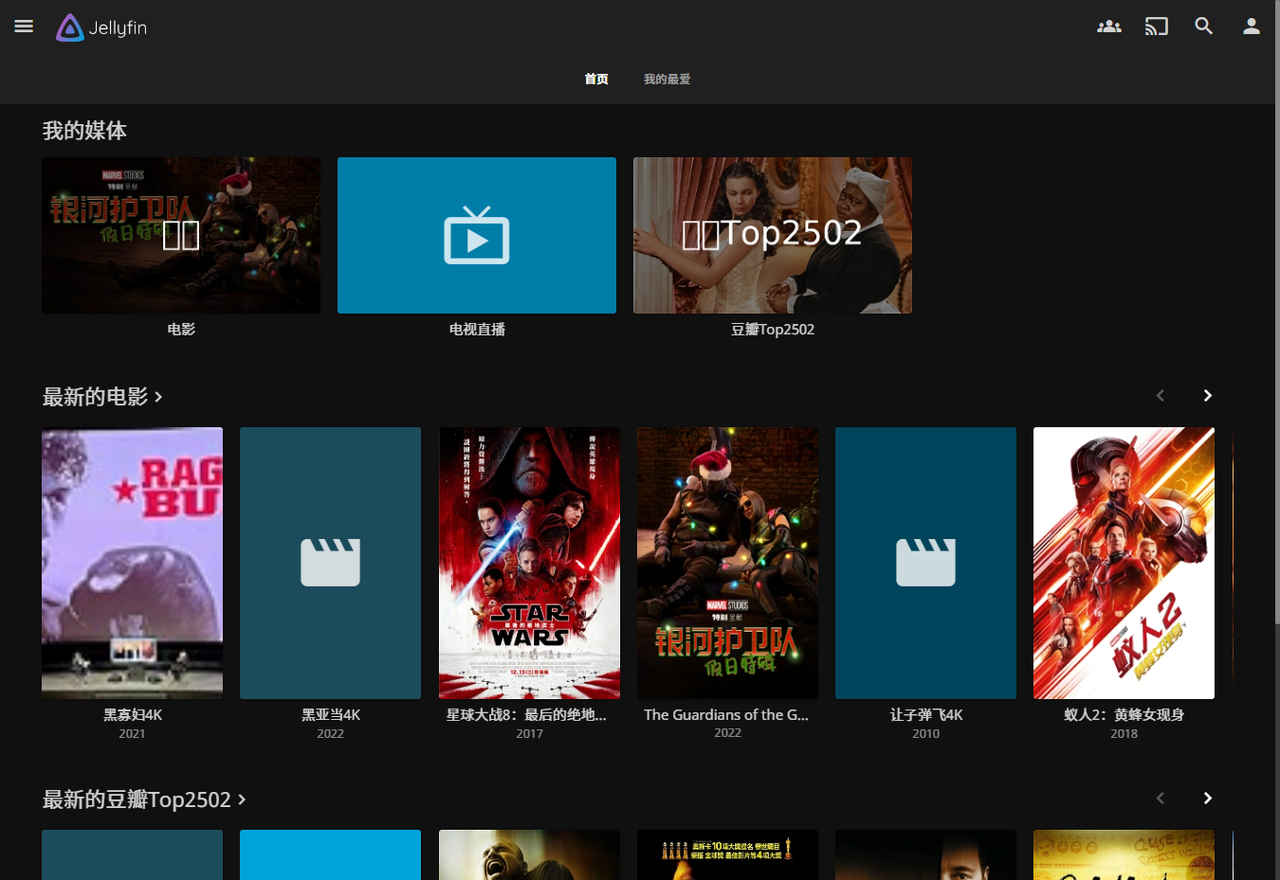Click the 黑亚当4K title text
This screenshot has width=1280, height=880.
330,715
